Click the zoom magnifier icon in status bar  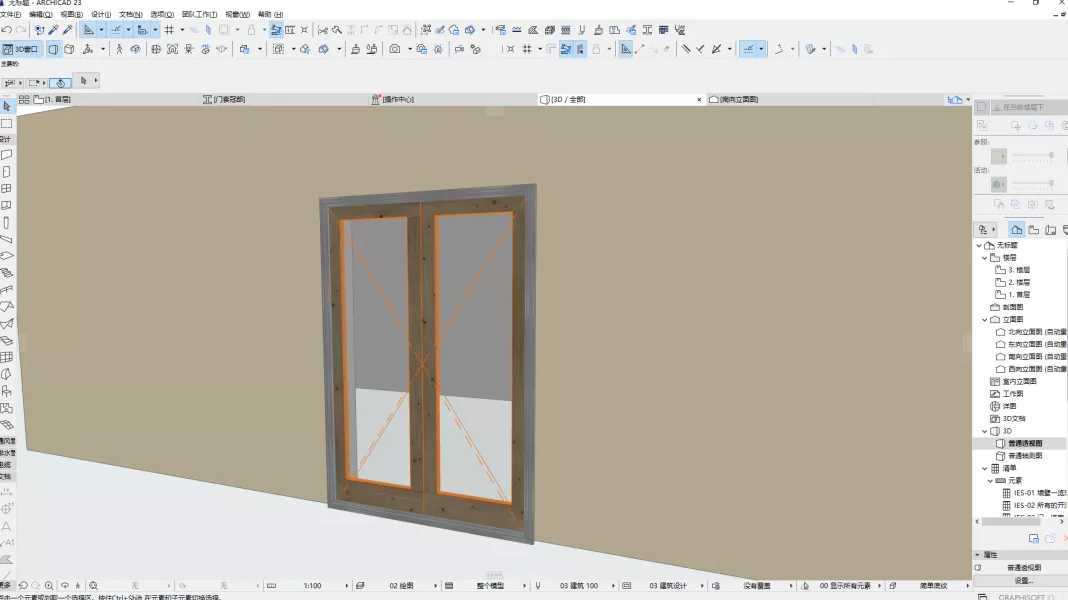click(49, 586)
